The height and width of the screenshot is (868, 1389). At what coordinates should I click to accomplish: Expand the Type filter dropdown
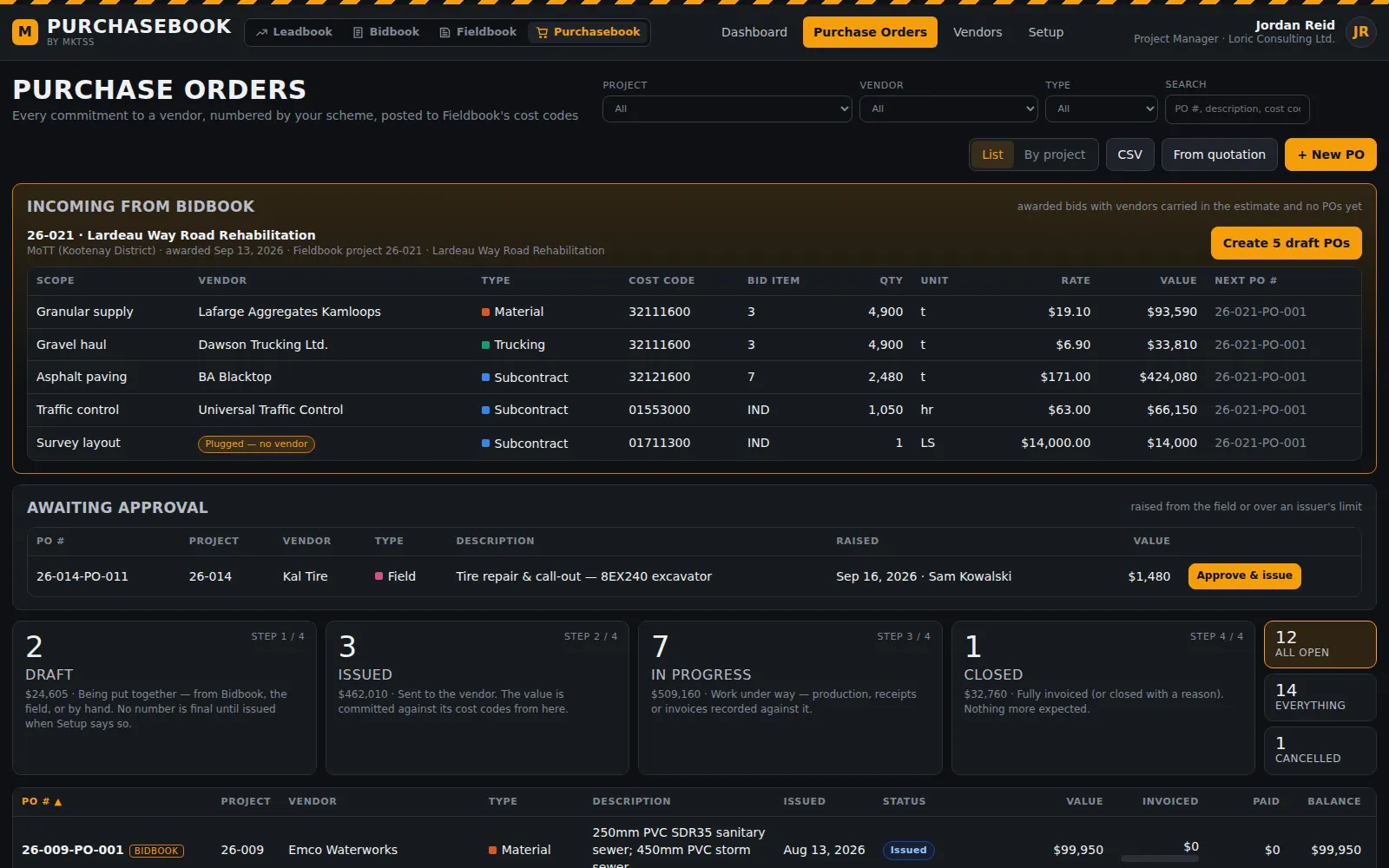tap(1102, 108)
